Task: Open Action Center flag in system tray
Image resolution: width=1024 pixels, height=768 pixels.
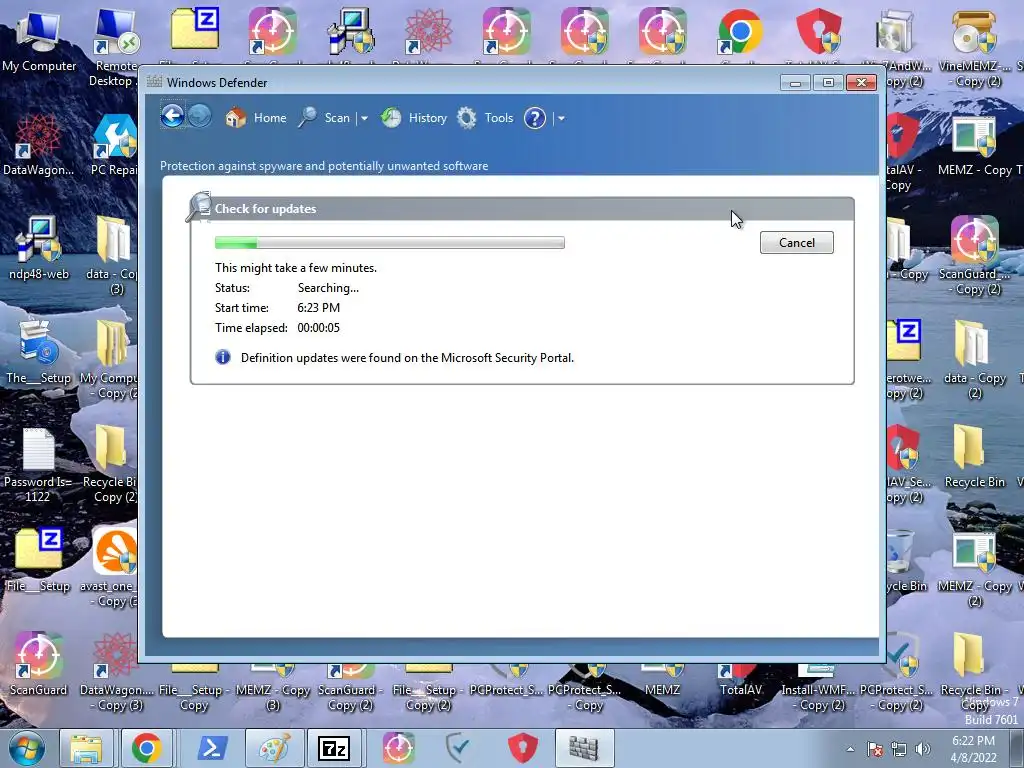Action: [x=875, y=749]
